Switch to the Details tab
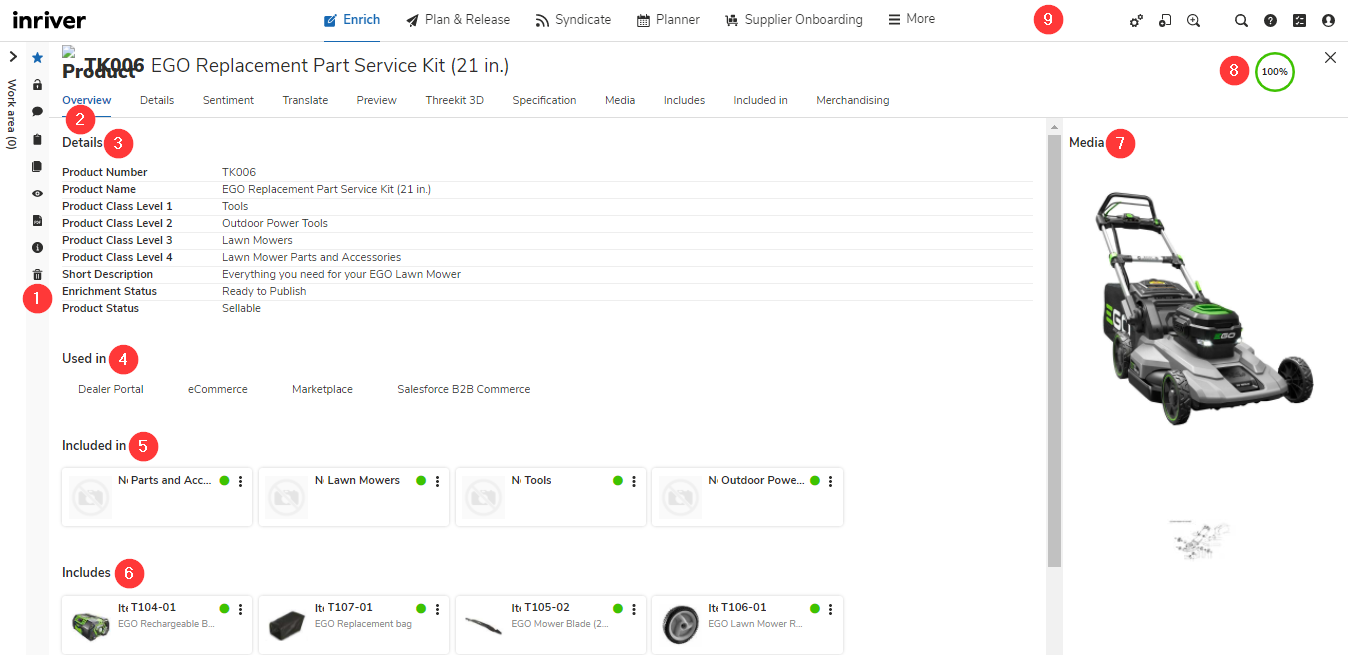The width and height of the screenshot is (1348, 655). (157, 100)
